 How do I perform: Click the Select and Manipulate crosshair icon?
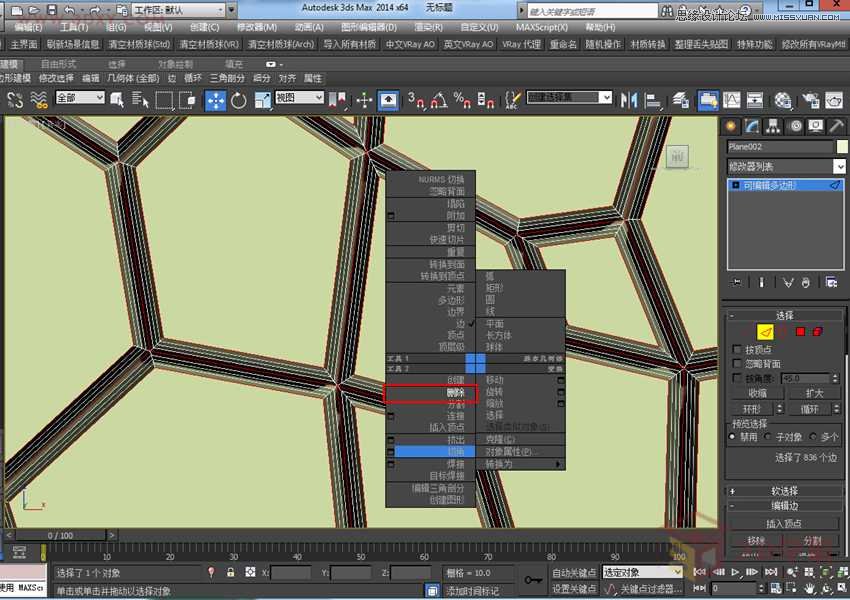364,100
